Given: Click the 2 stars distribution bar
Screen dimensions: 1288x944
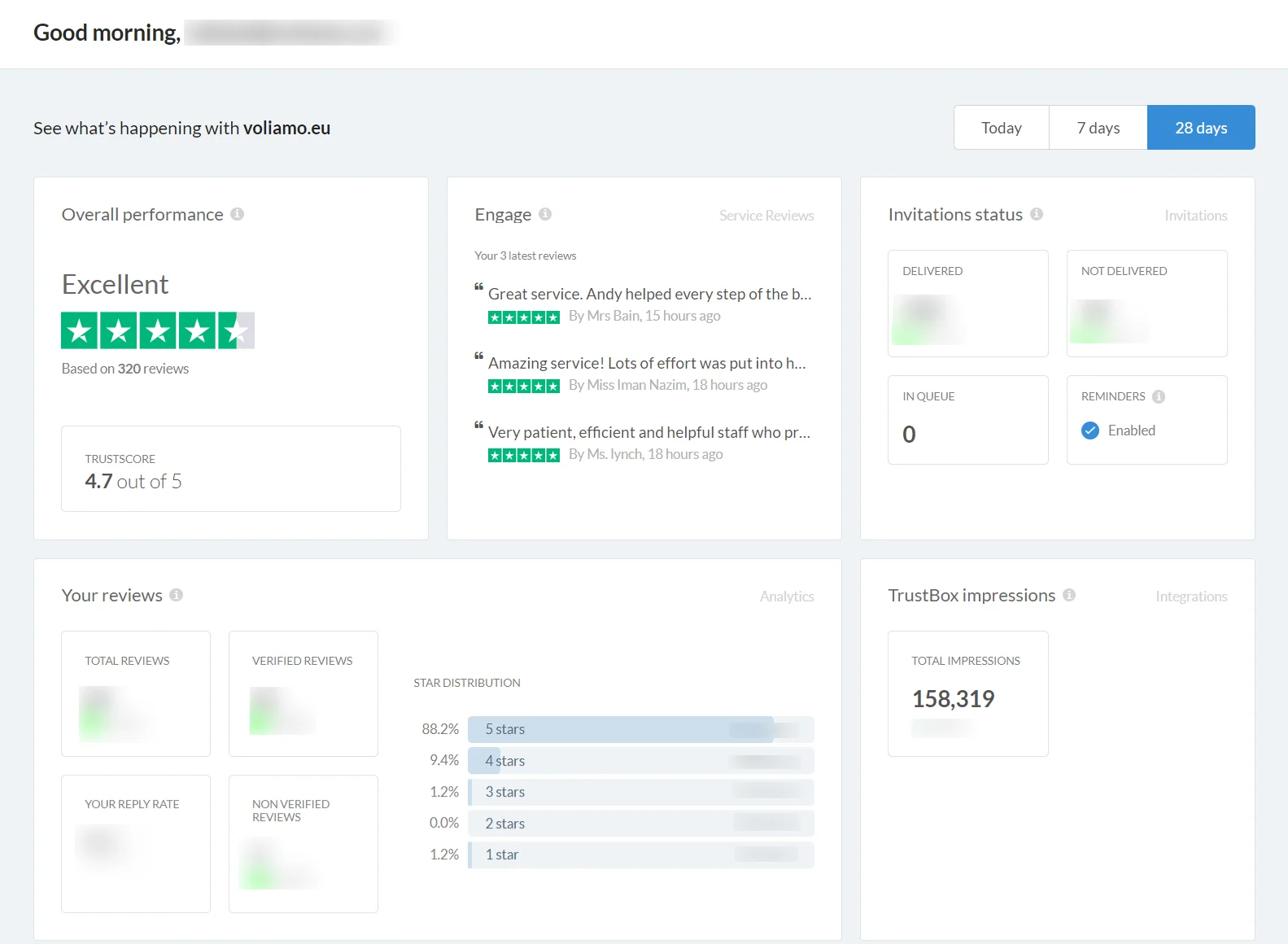Looking at the screenshot, I should click(x=641, y=824).
